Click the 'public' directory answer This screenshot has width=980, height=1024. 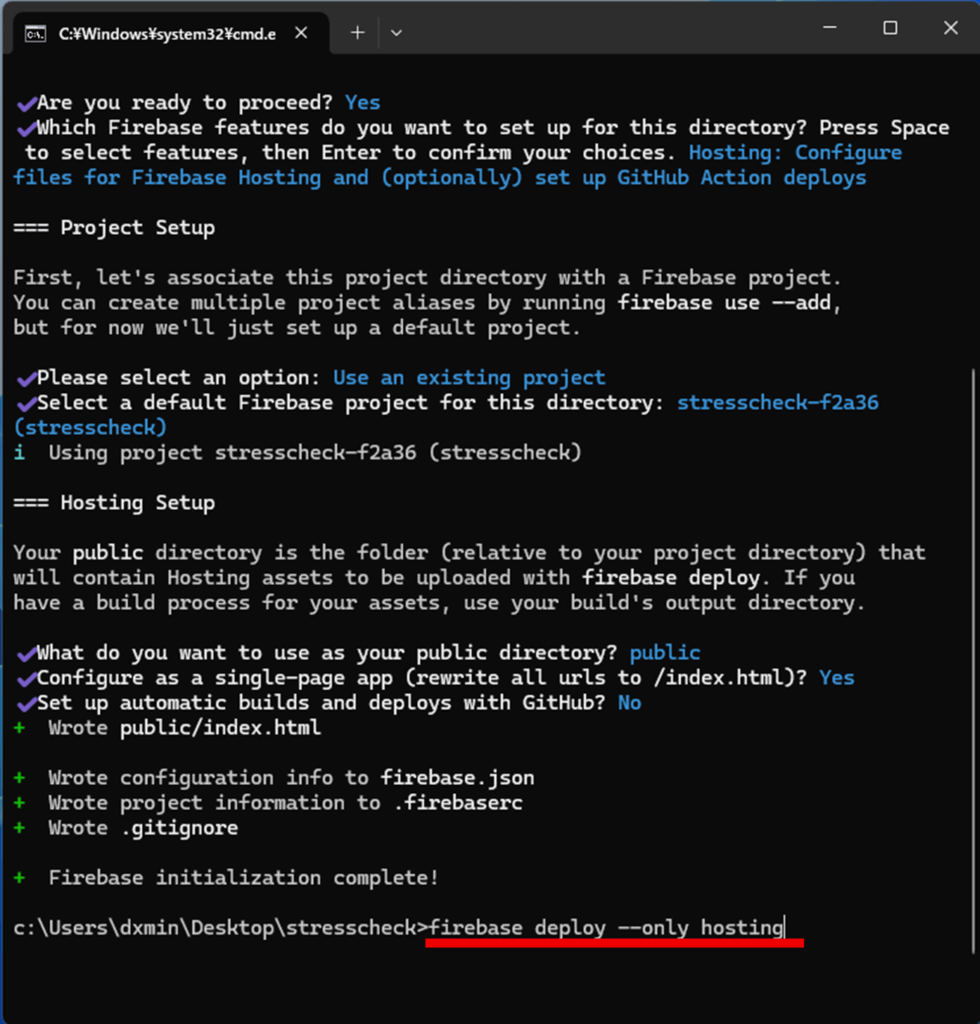coord(665,652)
